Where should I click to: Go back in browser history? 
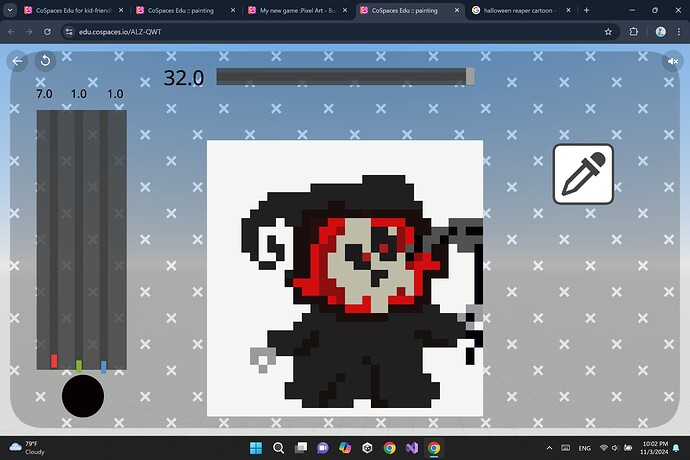pyautogui.click(x=11, y=32)
